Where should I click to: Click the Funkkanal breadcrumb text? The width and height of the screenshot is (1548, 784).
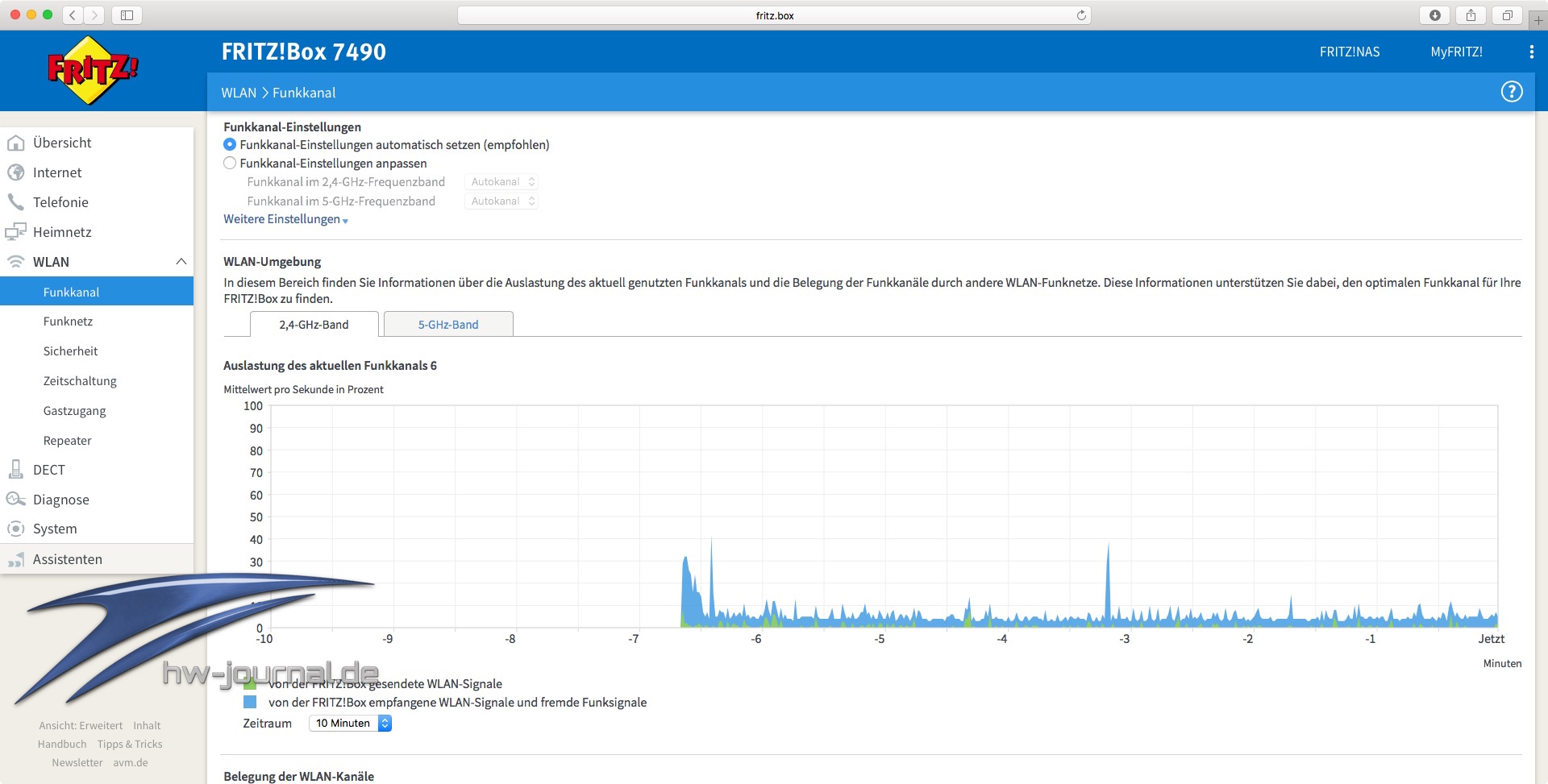(x=304, y=93)
